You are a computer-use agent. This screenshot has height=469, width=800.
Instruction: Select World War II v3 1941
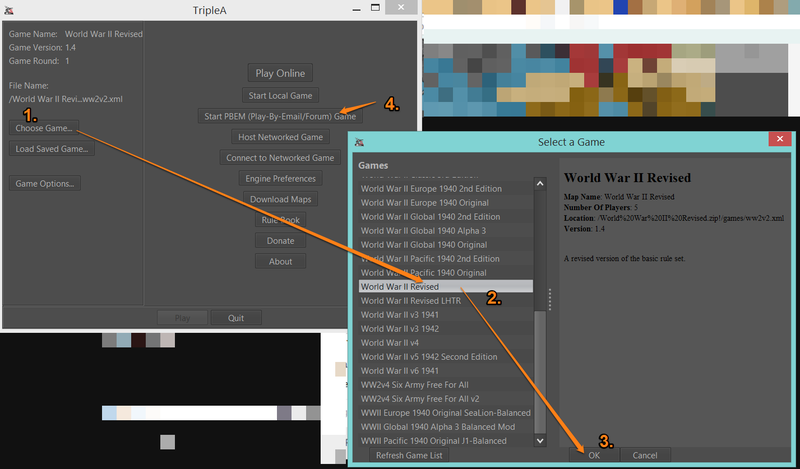click(446, 315)
